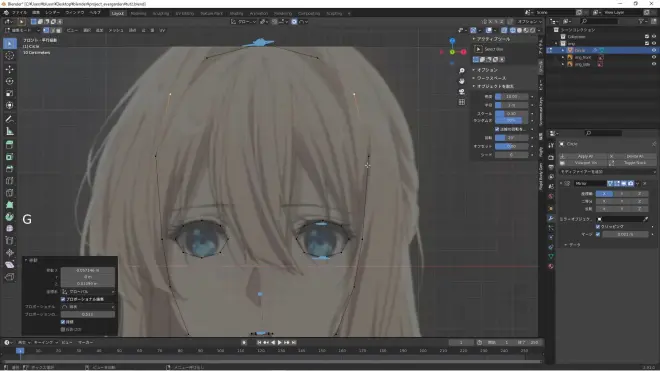Select the Select Box tool
Viewport: 660px width, 371px height.
click(x=10, y=43)
